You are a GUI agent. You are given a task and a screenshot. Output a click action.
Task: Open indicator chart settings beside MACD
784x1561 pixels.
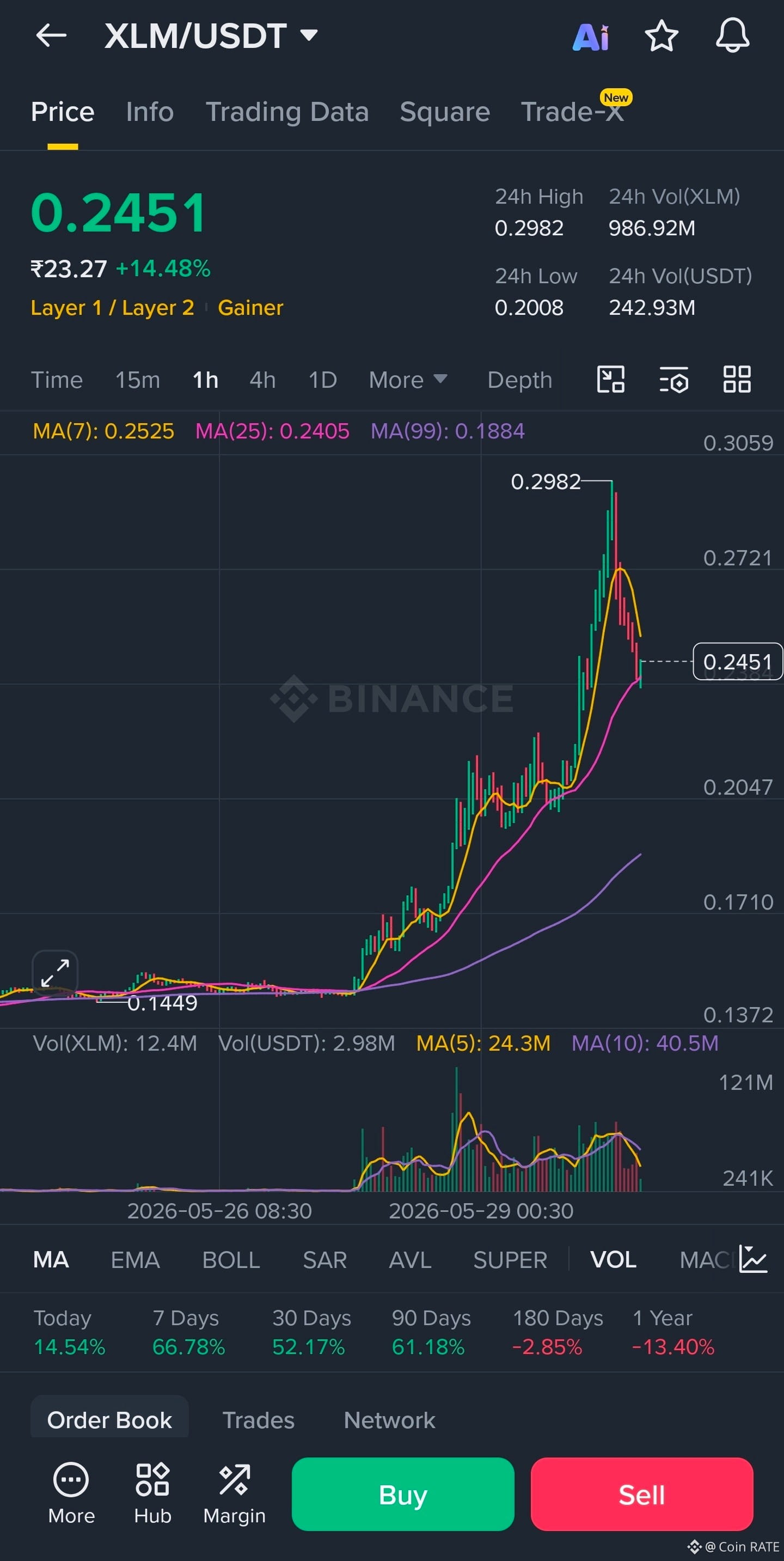(753, 1259)
